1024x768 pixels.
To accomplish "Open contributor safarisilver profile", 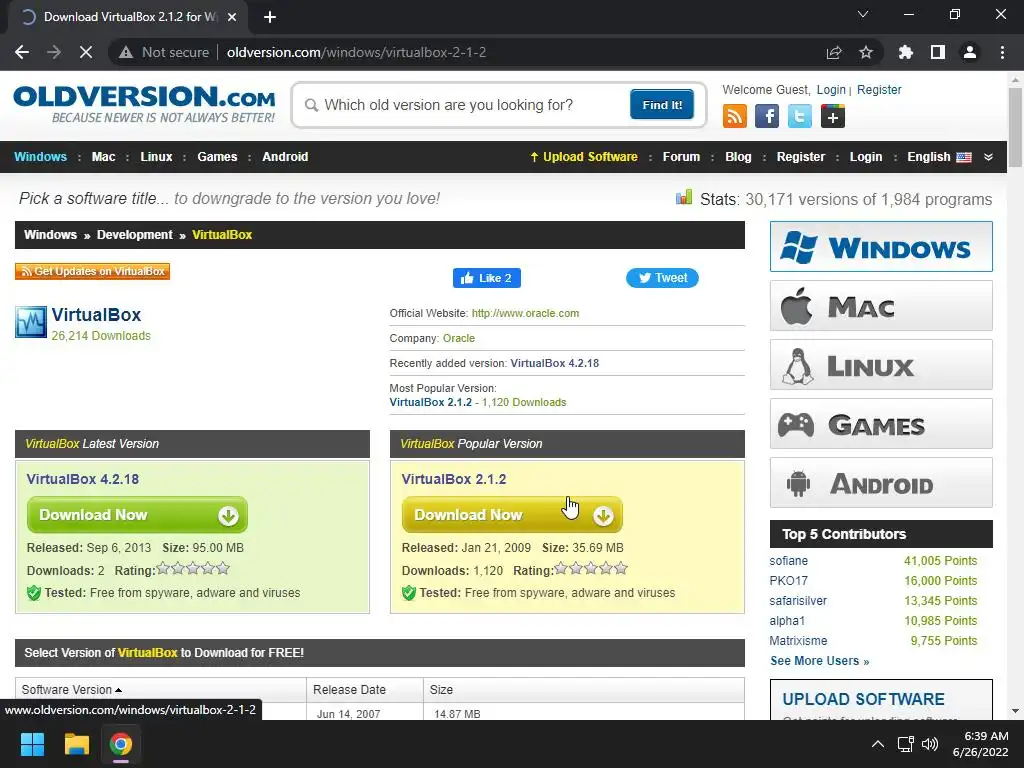I will click(x=798, y=600).
